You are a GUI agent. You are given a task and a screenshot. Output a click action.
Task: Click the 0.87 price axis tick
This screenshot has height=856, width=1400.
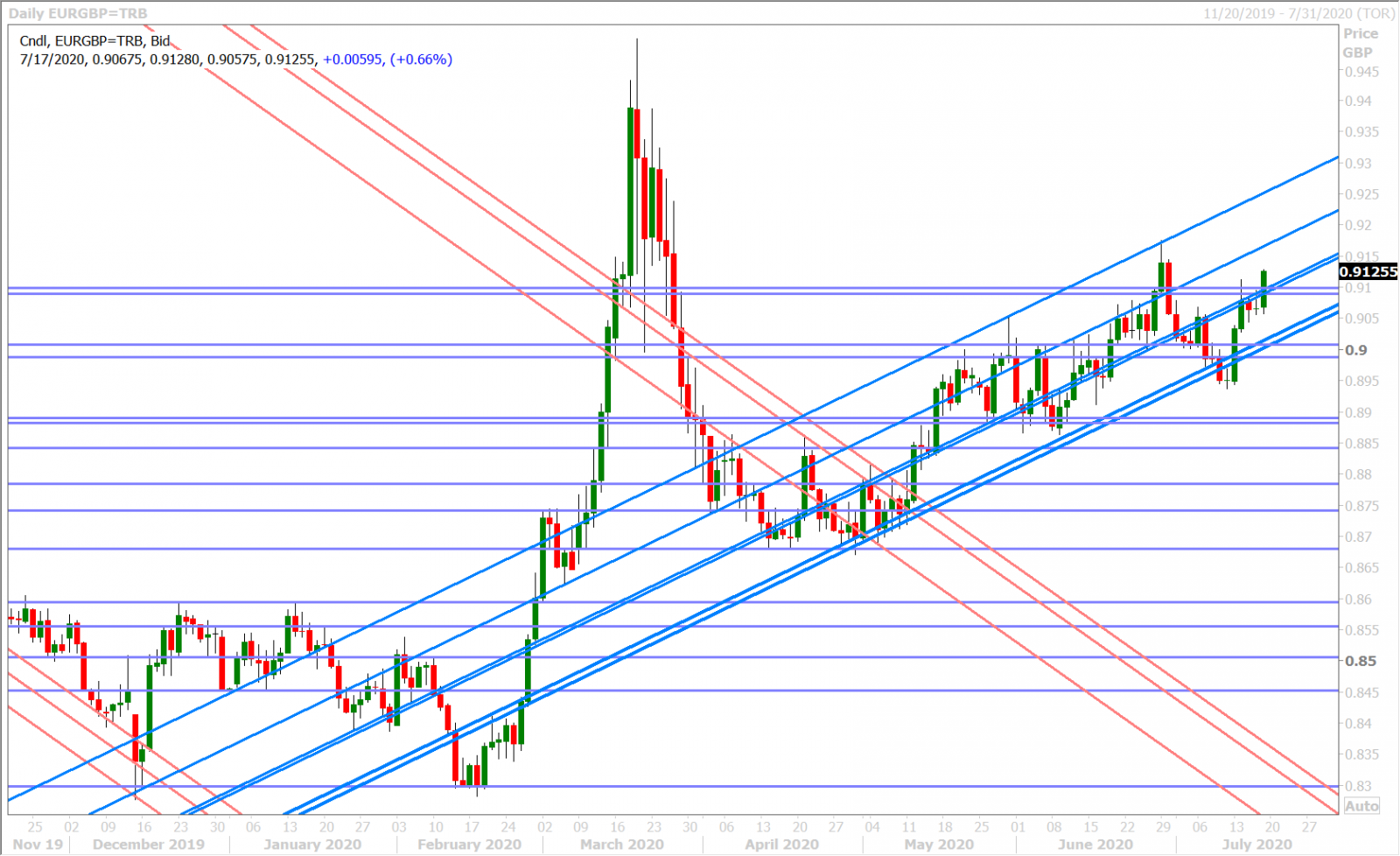[x=1359, y=537]
